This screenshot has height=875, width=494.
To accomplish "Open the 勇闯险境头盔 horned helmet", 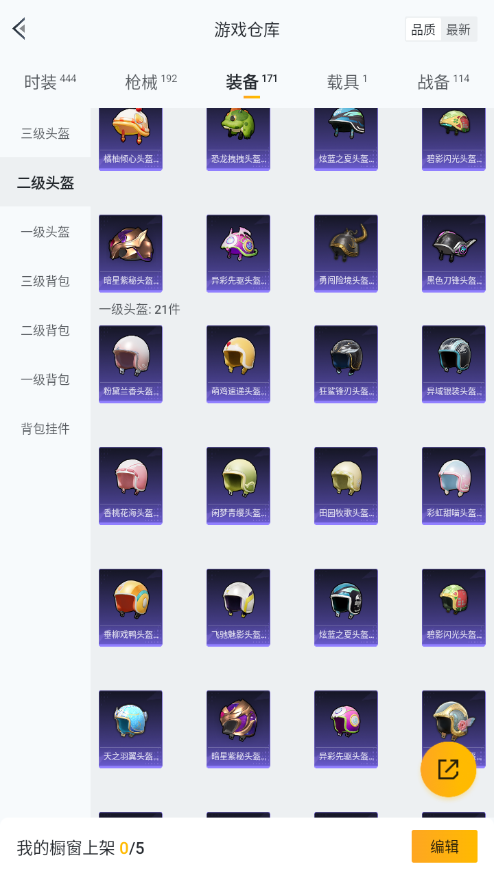I will pyautogui.click(x=346, y=253).
